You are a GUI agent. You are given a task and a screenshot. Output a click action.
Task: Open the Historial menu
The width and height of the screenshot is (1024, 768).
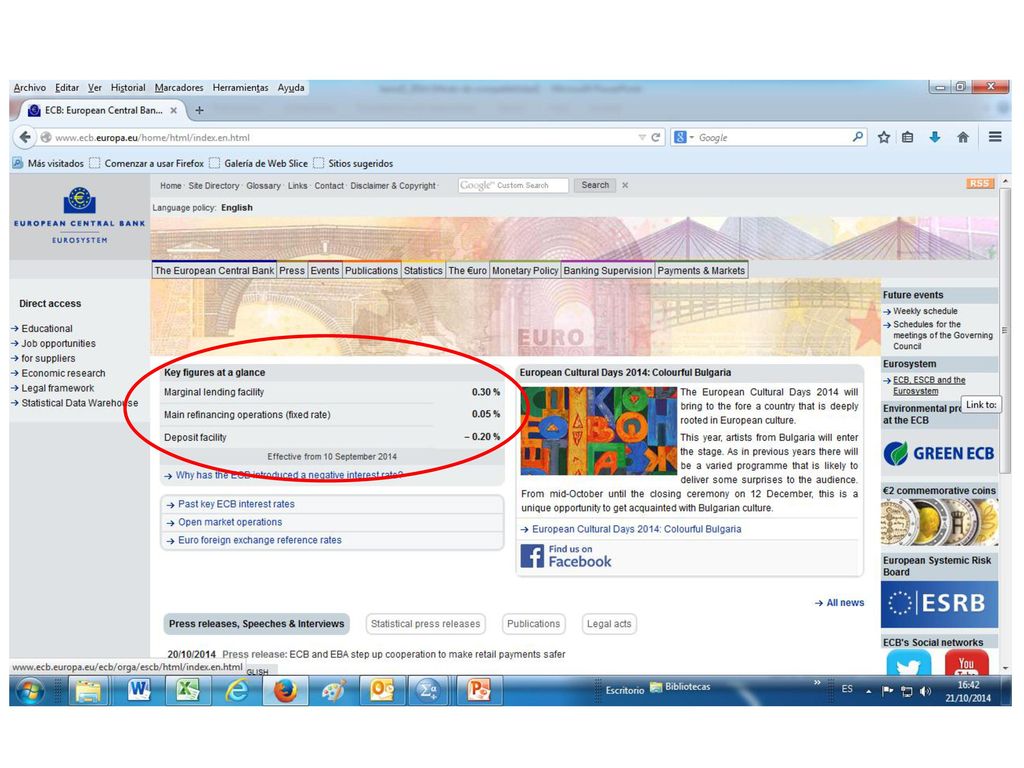click(128, 88)
